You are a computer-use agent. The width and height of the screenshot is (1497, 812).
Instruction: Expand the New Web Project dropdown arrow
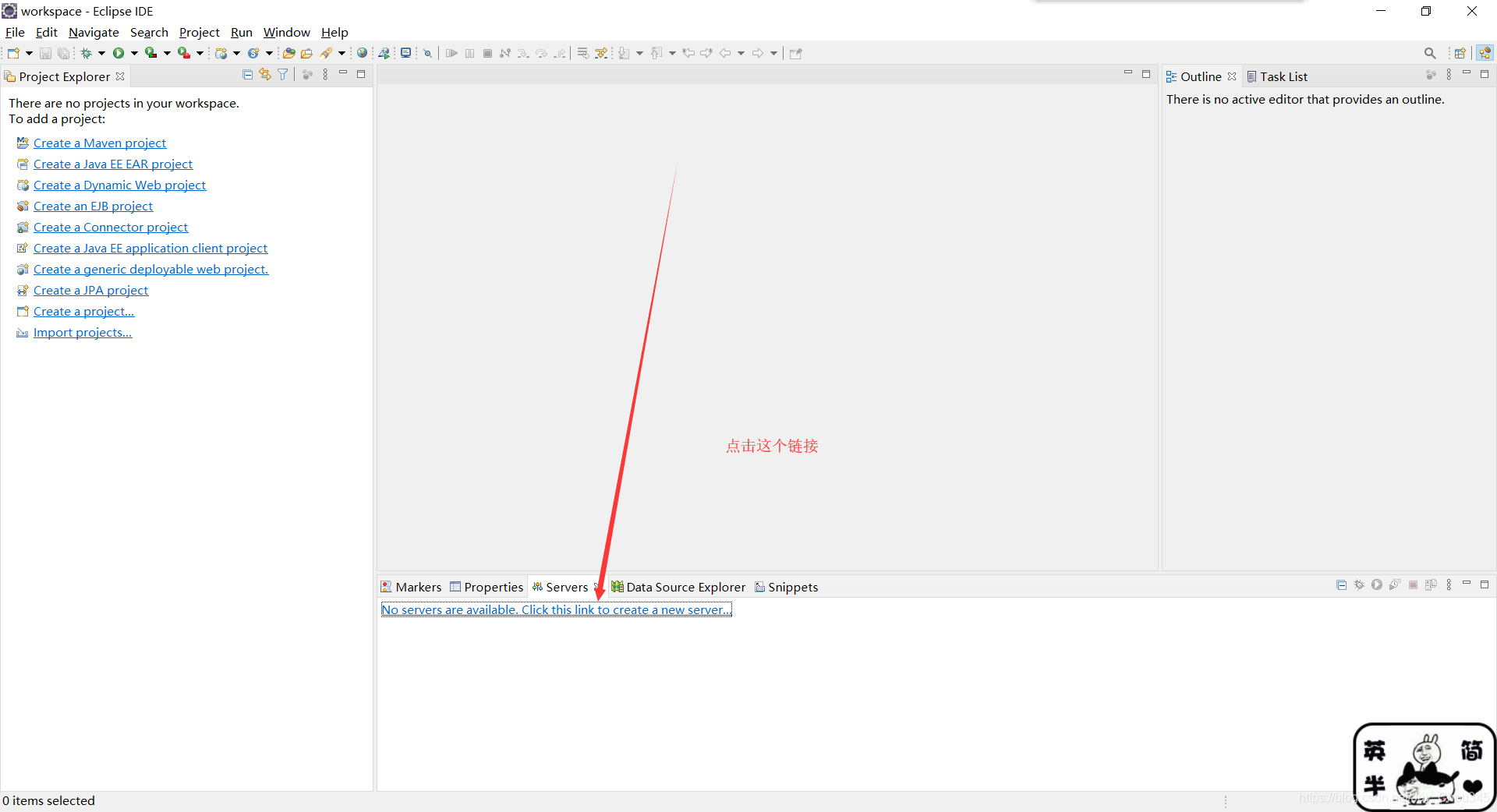236,53
